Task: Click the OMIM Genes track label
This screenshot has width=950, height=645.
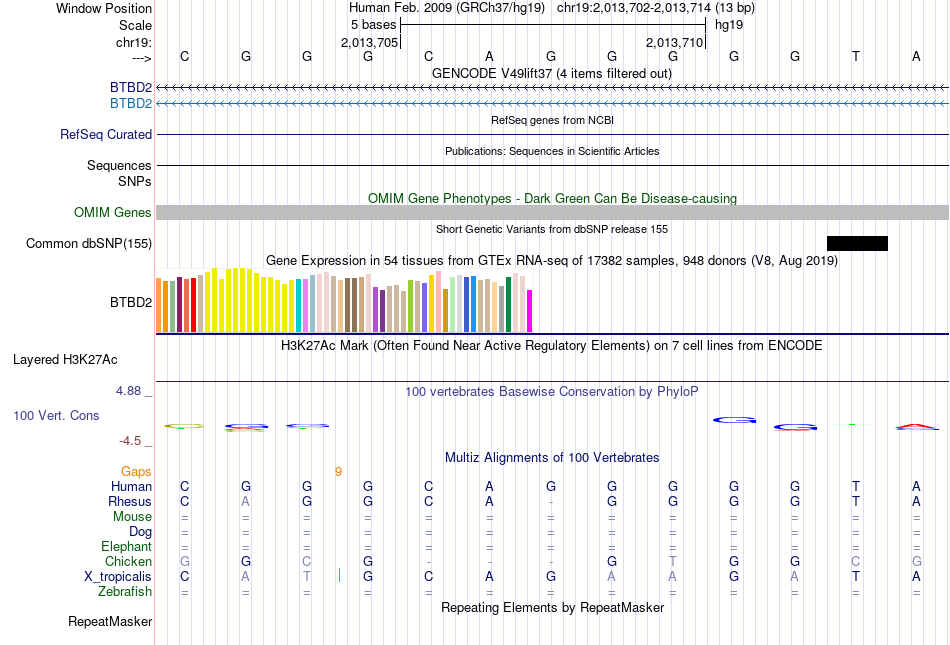Action: pos(113,213)
